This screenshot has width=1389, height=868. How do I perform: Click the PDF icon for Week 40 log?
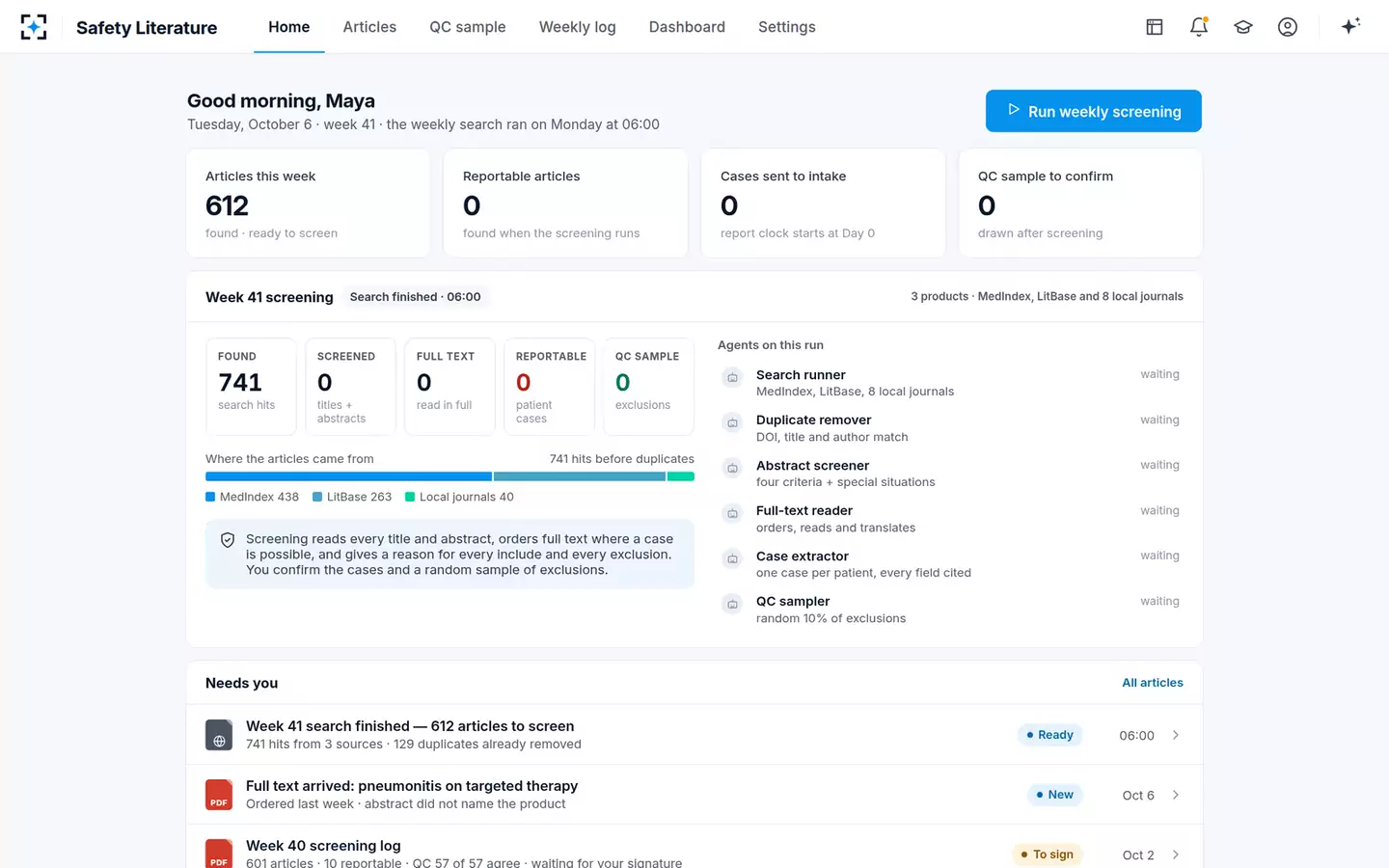(219, 854)
